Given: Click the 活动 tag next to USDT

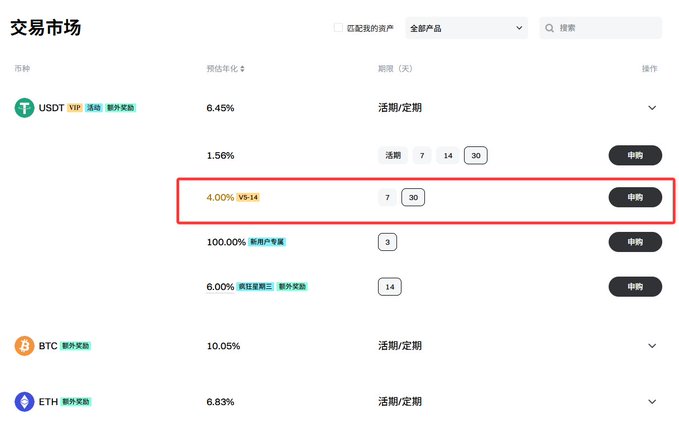Looking at the screenshot, I should tap(94, 108).
